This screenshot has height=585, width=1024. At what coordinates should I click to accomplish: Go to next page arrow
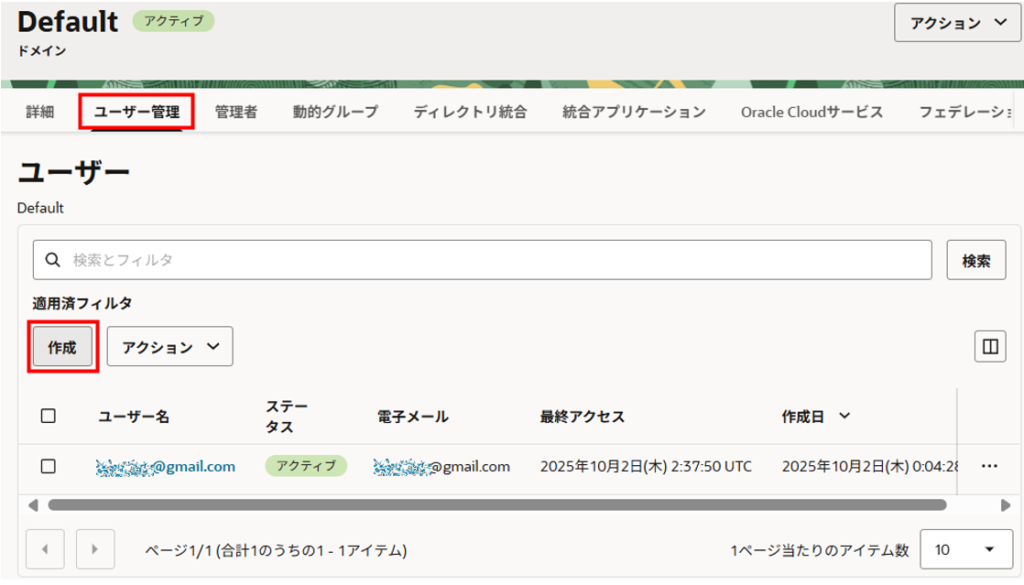tap(95, 549)
